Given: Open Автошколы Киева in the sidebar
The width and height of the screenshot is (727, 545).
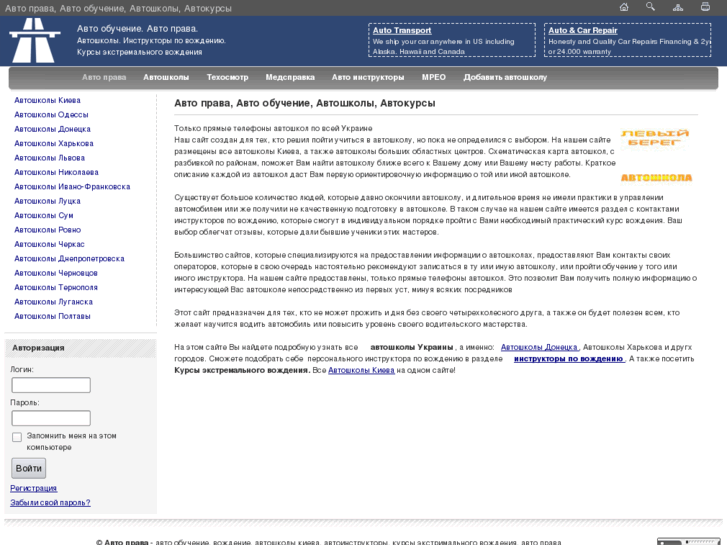Looking at the screenshot, I should tap(47, 100).
